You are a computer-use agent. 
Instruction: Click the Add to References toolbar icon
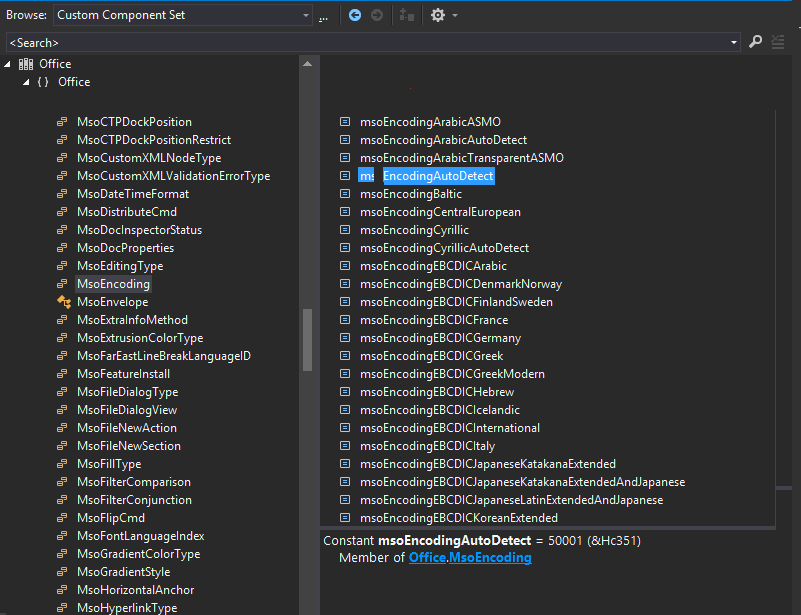(407, 15)
